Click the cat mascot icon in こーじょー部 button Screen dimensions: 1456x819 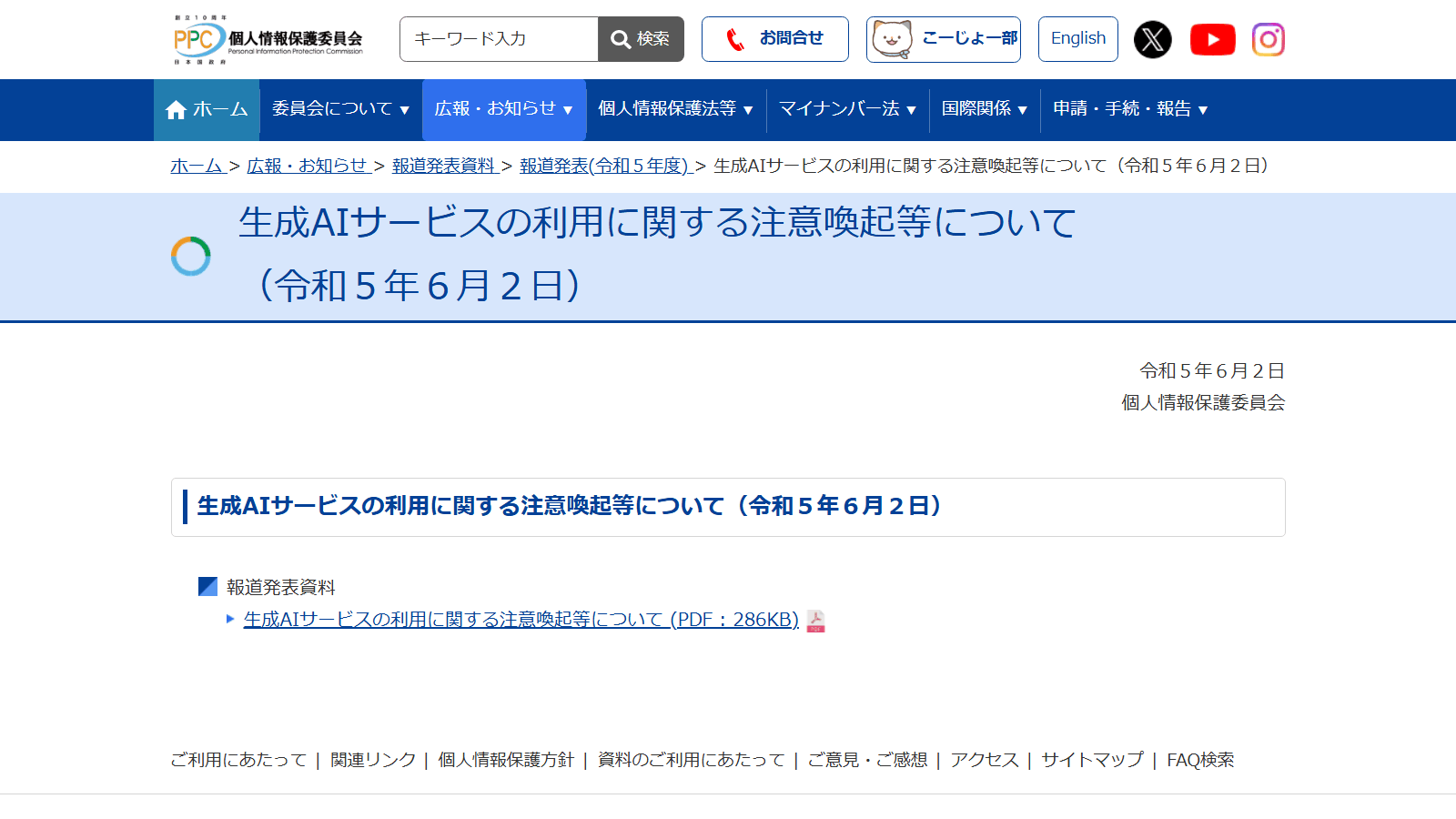[892, 39]
